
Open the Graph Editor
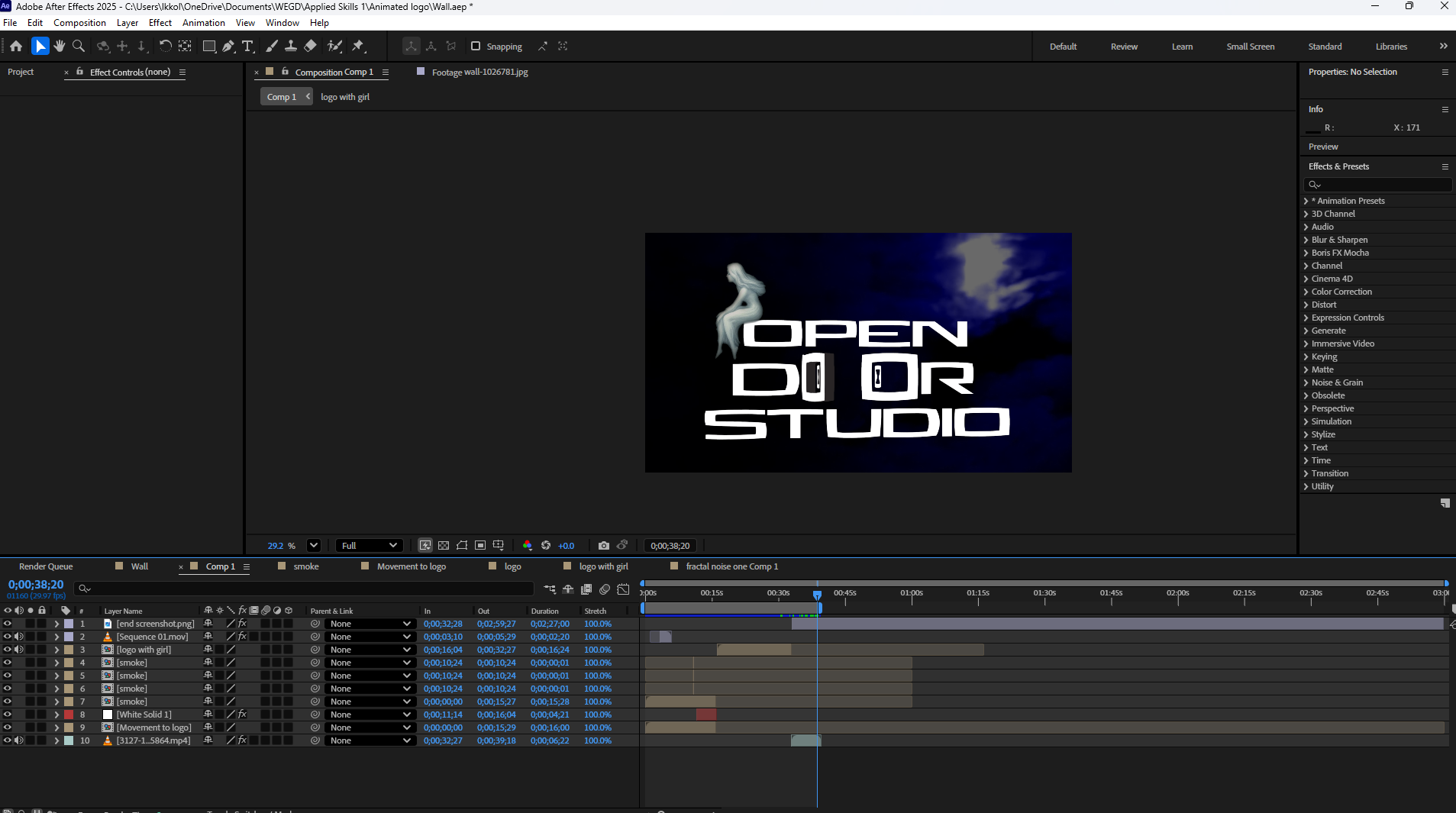click(624, 589)
